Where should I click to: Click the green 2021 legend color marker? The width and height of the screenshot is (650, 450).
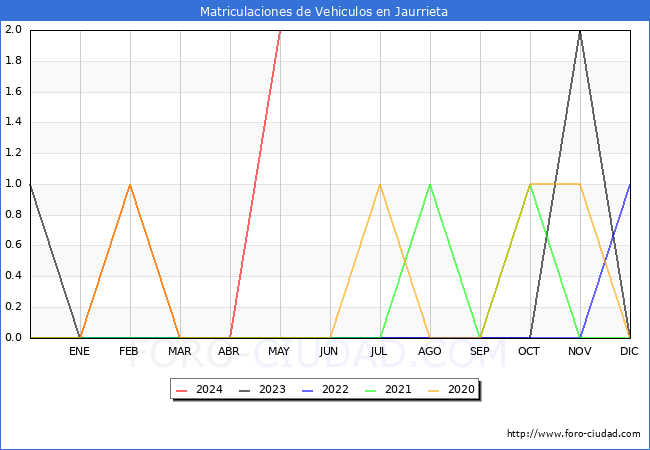coord(371,390)
